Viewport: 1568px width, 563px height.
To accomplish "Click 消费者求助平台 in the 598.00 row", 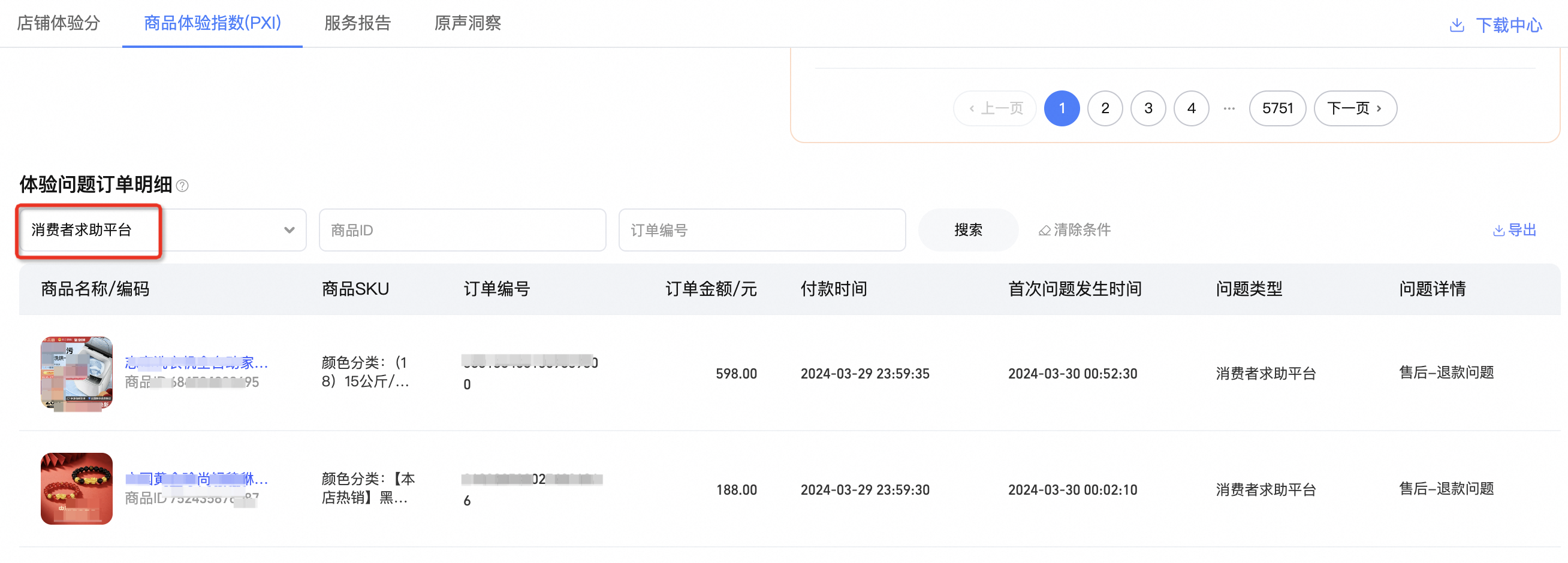I will click(1265, 373).
